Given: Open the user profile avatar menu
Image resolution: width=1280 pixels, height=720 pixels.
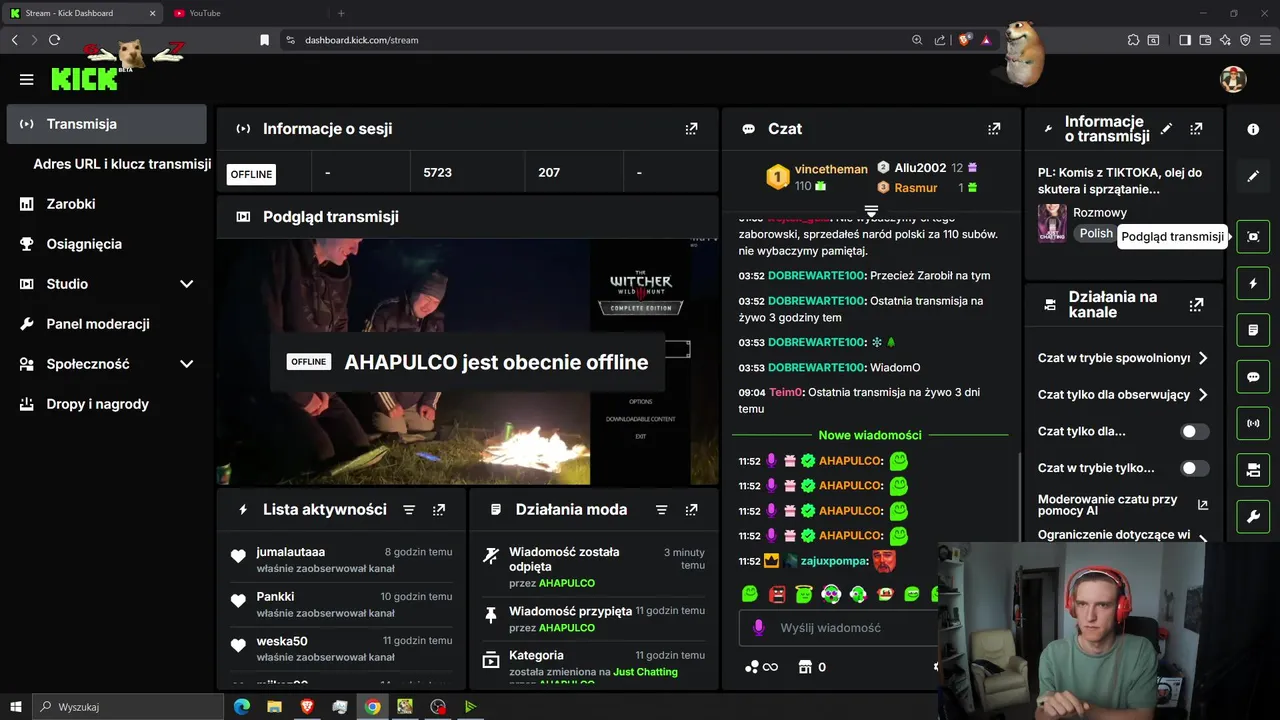Looking at the screenshot, I should 1233,80.
